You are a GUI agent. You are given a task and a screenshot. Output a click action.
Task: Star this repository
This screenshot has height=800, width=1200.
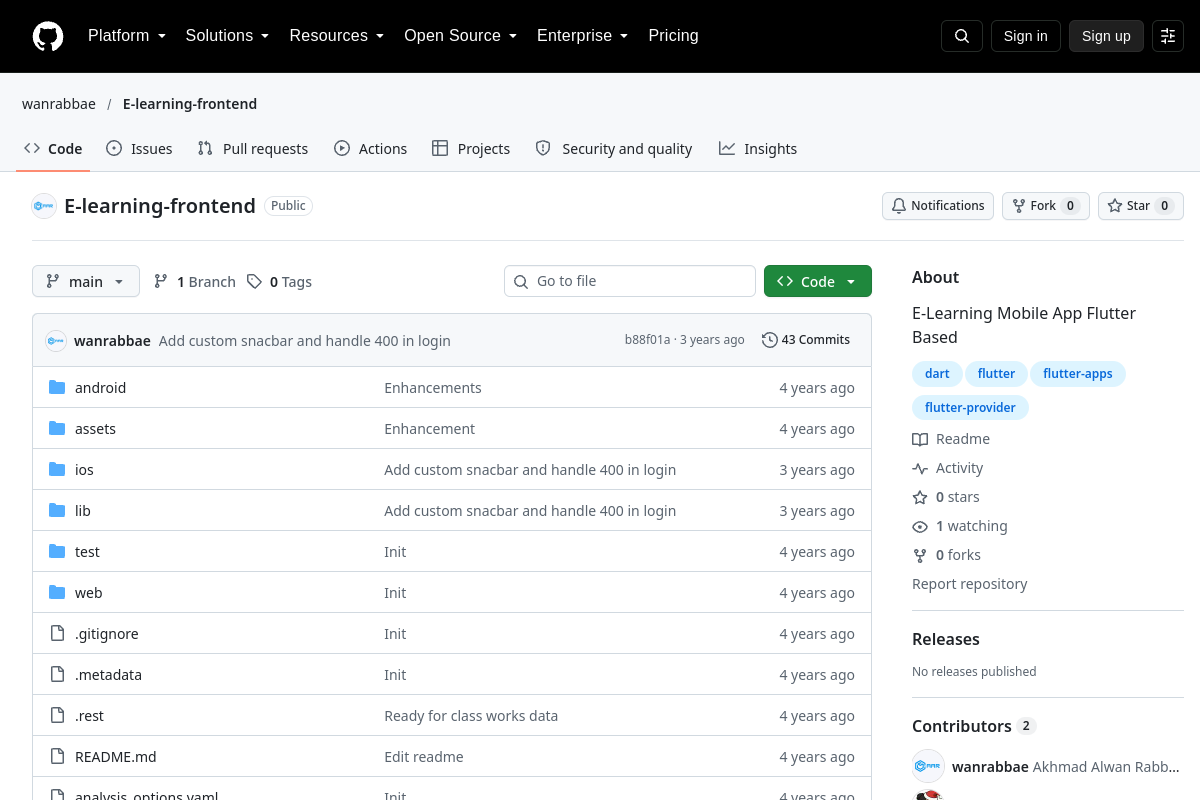[1141, 206]
